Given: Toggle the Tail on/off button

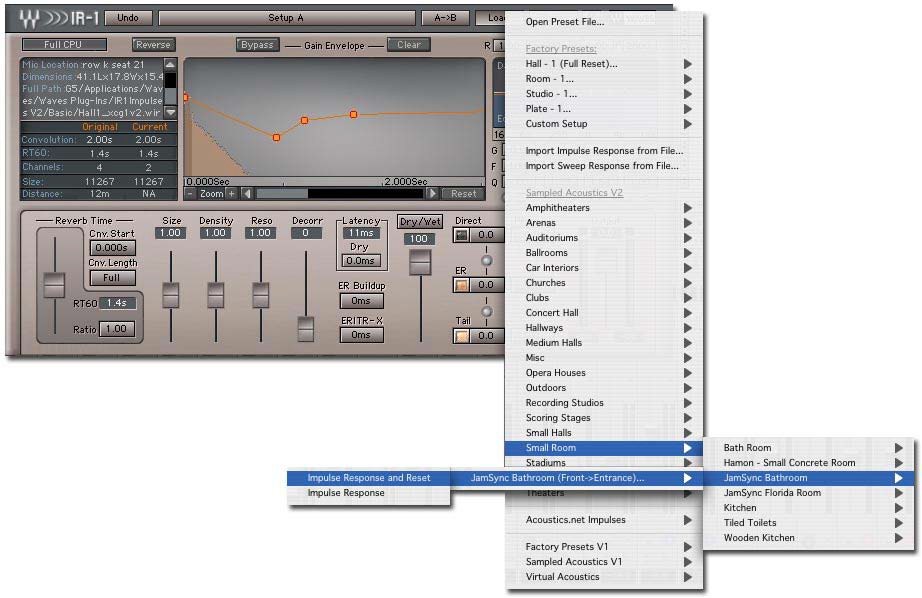Looking at the screenshot, I should pyautogui.click(x=462, y=335).
